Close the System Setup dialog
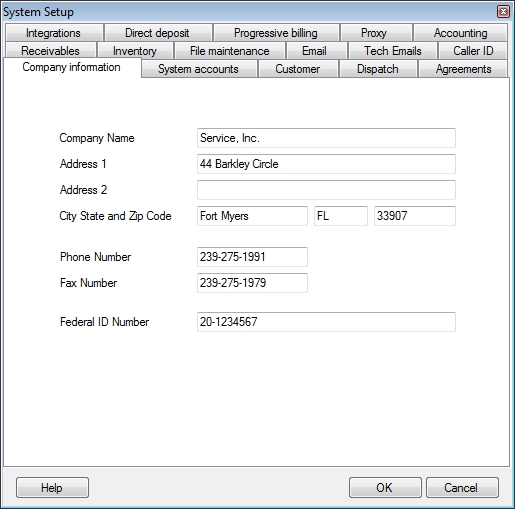This screenshot has height=509, width=515. tap(503, 12)
